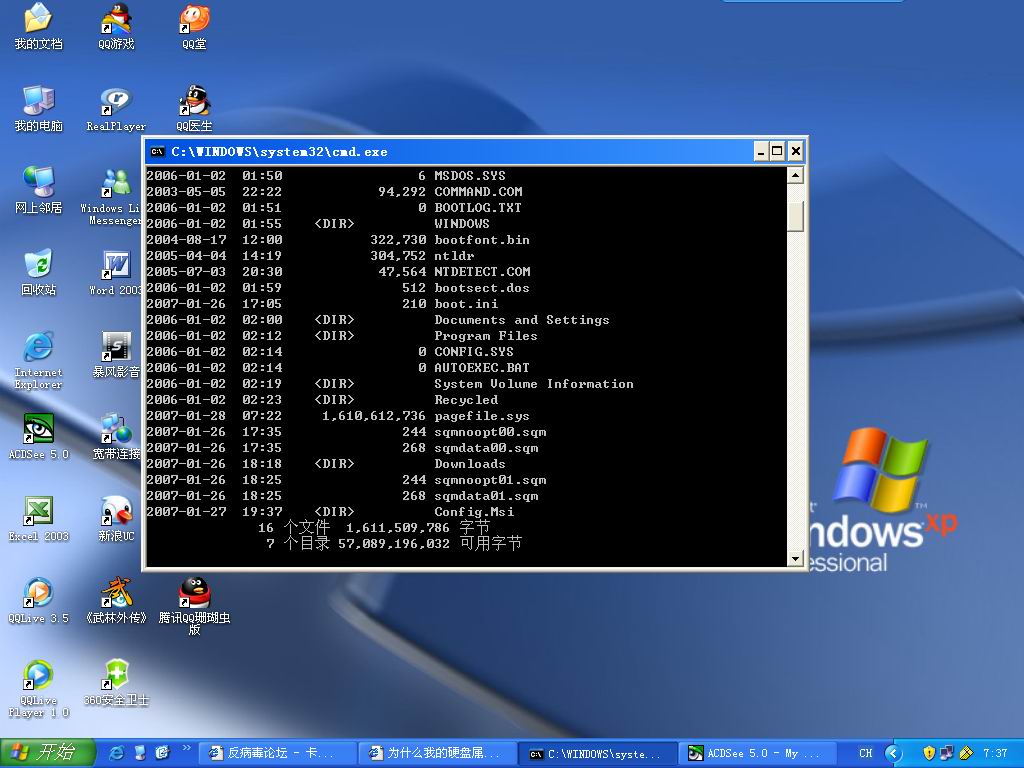Open the 新浪UC desktop shortcut
The width and height of the screenshot is (1024, 768).
pos(116,512)
